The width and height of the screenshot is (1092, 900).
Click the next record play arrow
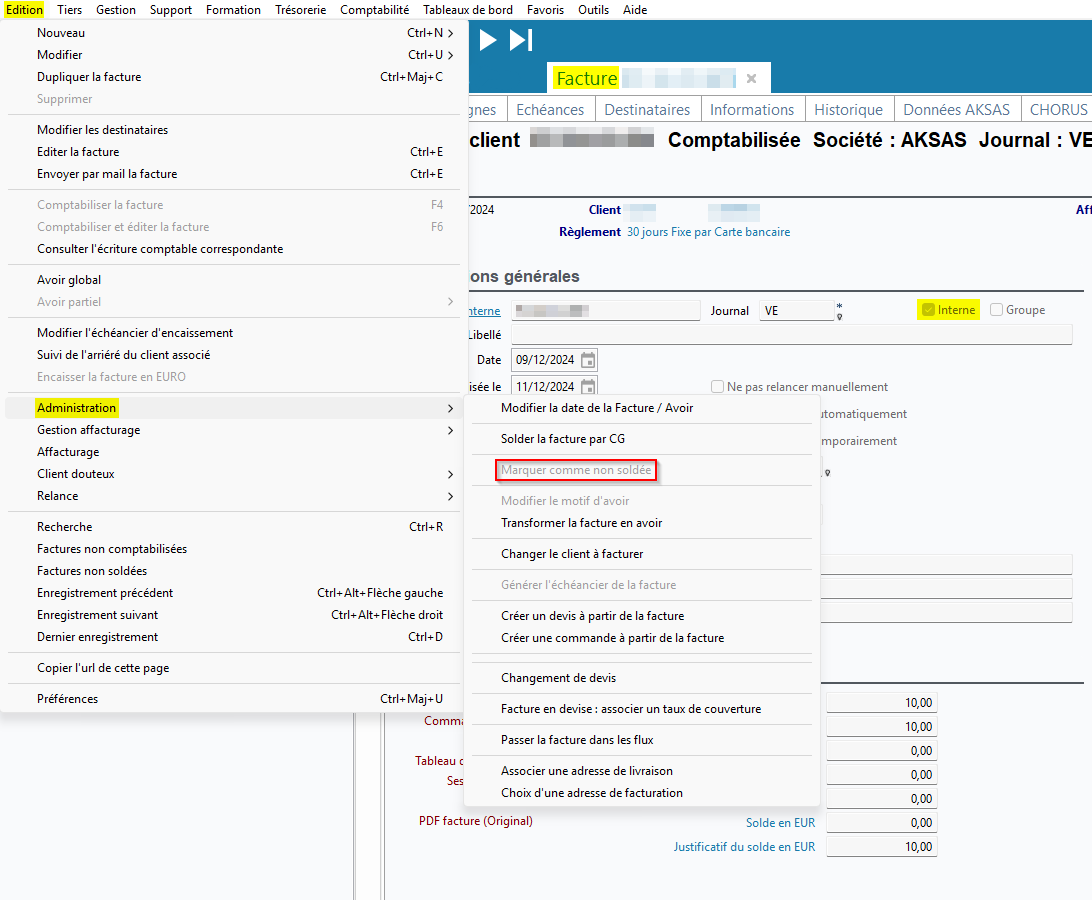click(x=488, y=40)
